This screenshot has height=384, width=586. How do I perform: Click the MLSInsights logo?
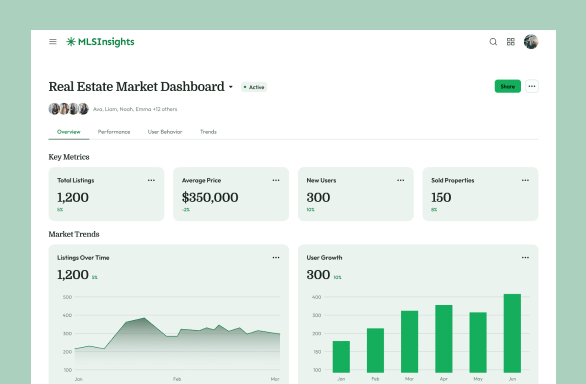(100, 42)
